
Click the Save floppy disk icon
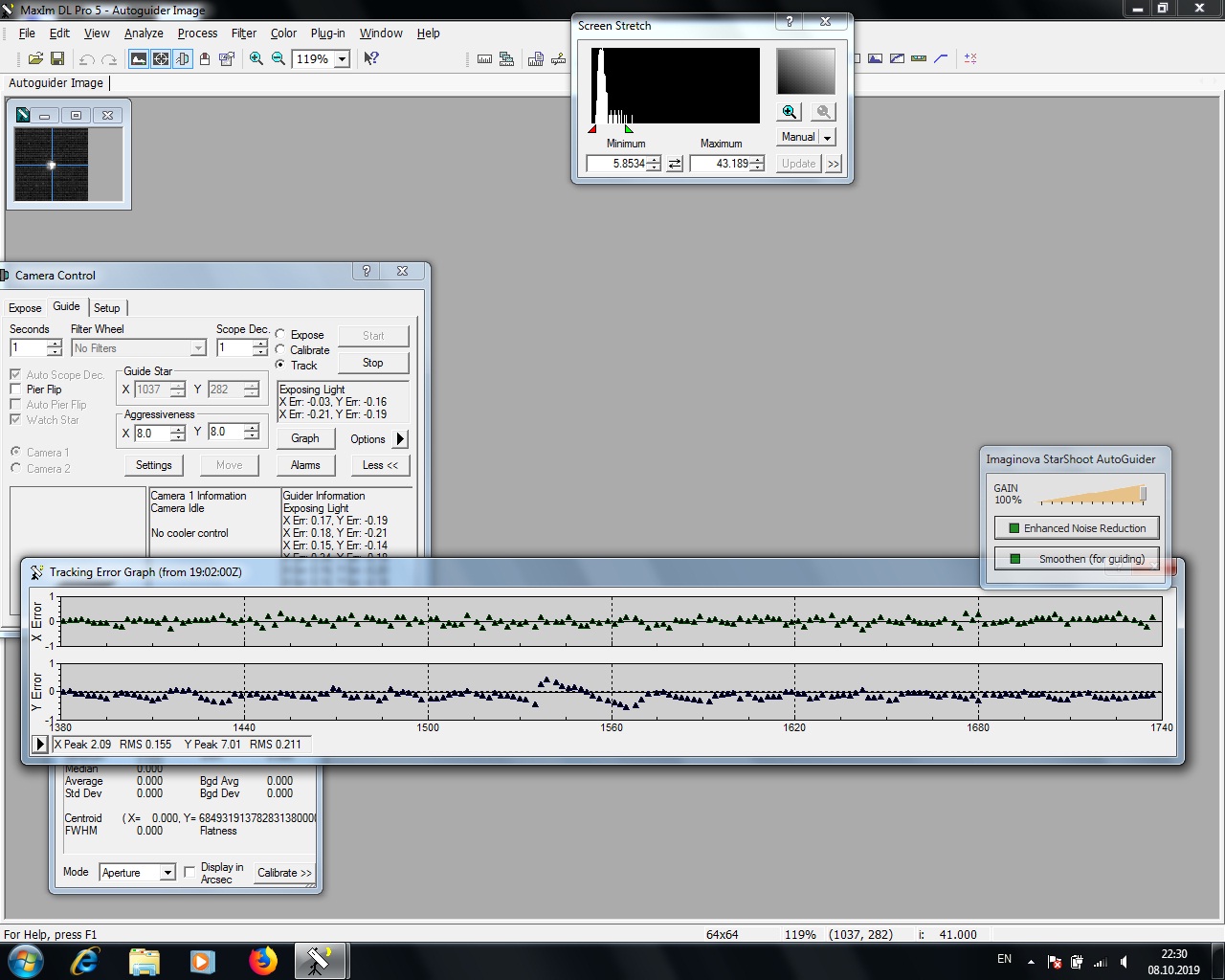(x=57, y=59)
